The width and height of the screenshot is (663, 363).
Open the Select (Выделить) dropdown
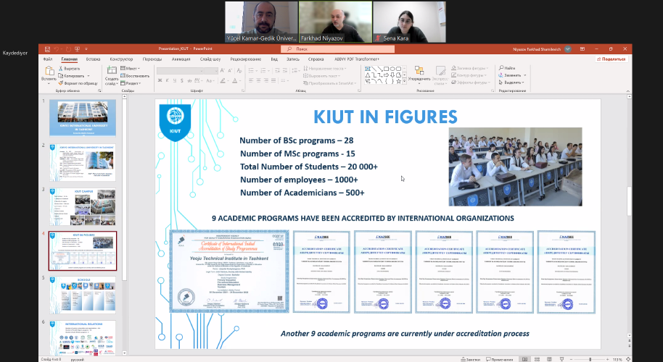pos(512,82)
